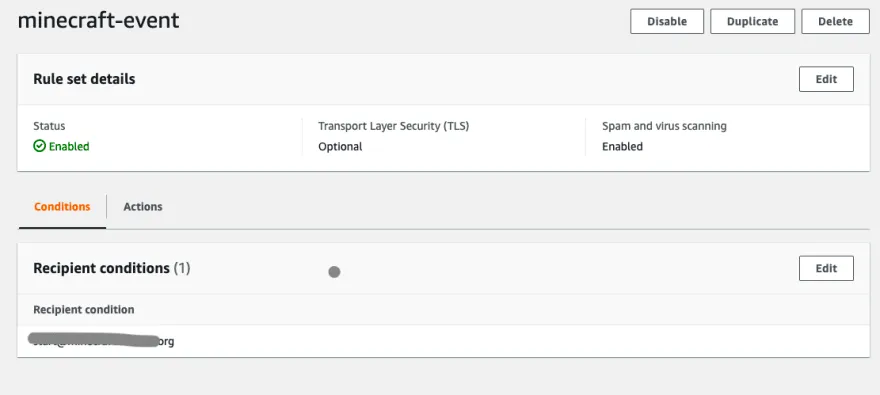The height and width of the screenshot is (395, 880).
Task: Edit the Recipient conditions section
Action: (826, 268)
